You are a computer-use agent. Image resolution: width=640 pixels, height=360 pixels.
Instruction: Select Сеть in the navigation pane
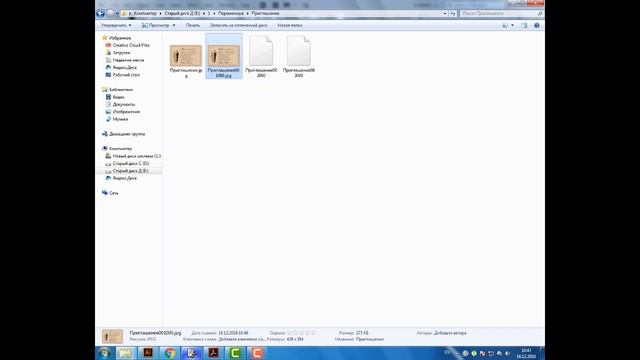(113, 193)
